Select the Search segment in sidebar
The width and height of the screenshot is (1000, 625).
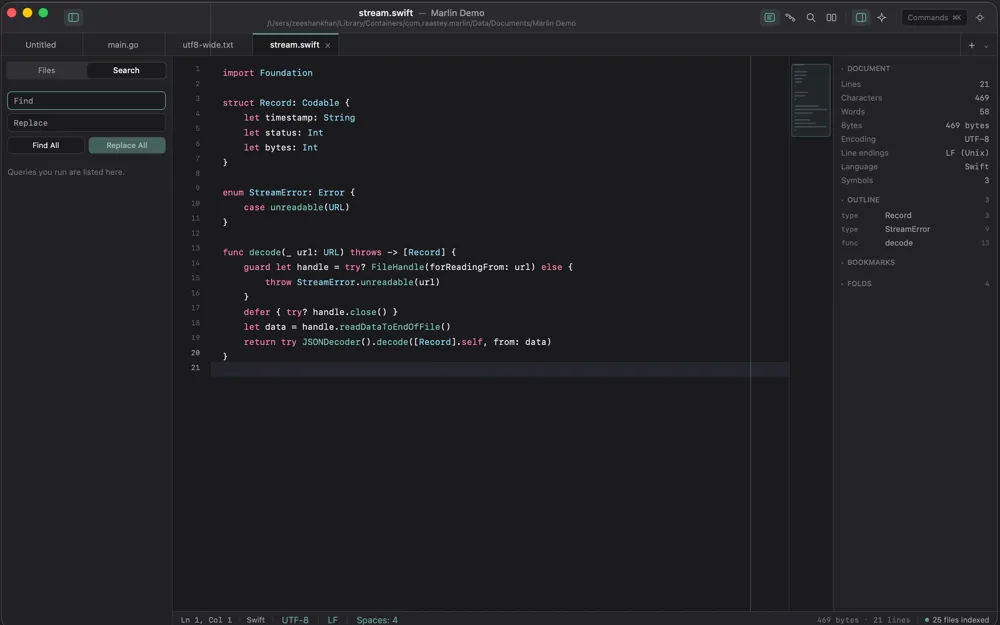(x=126, y=70)
